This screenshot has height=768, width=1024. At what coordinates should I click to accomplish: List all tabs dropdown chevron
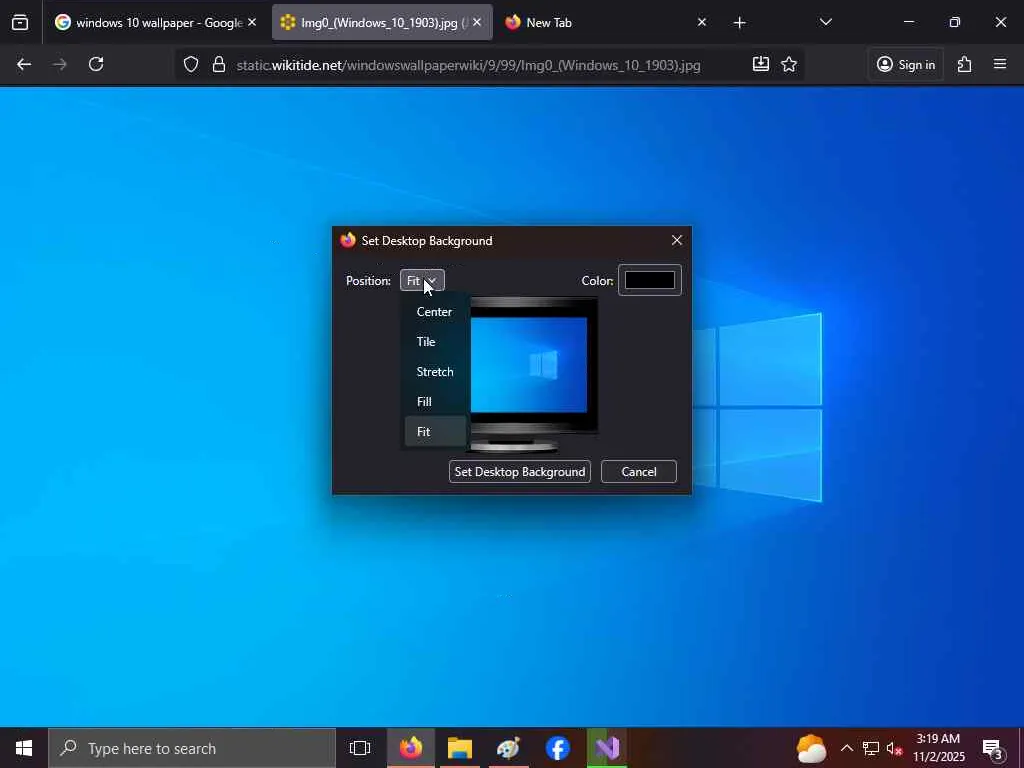(x=825, y=22)
